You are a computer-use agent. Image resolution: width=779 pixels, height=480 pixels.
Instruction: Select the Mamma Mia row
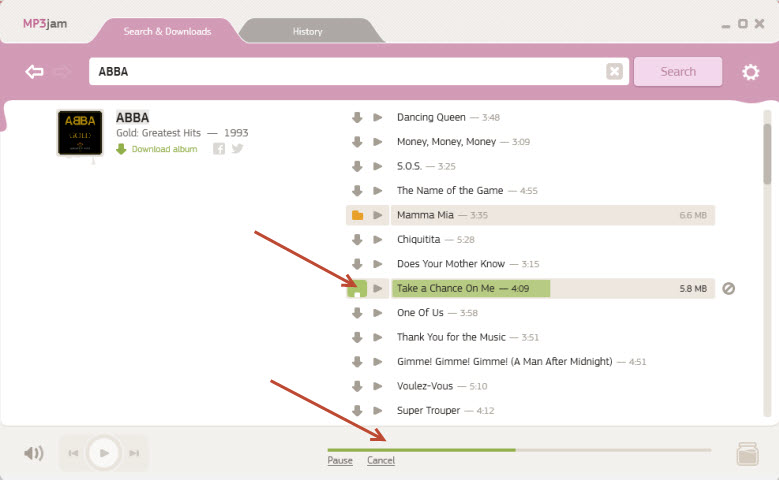(553, 215)
